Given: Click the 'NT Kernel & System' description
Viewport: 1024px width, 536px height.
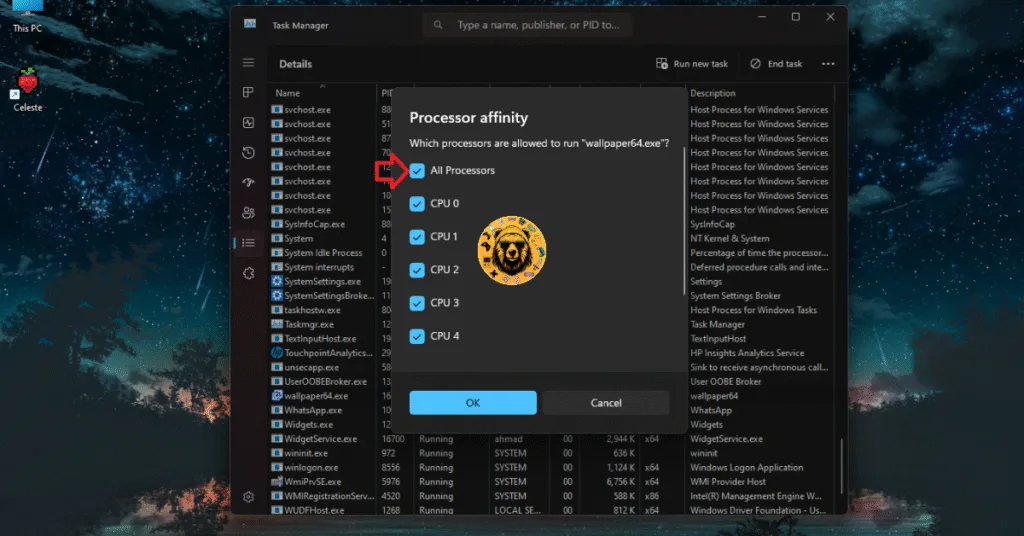Looking at the screenshot, I should [x=729, y=238].
